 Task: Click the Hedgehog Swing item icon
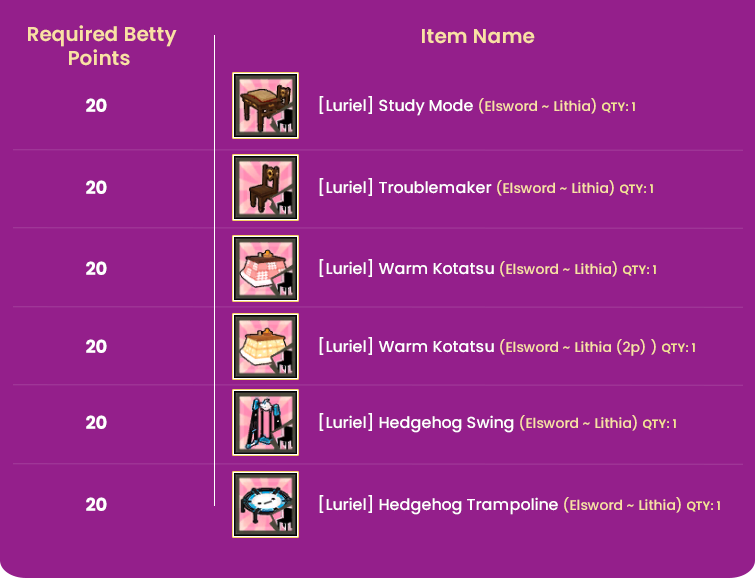point(265,423)
